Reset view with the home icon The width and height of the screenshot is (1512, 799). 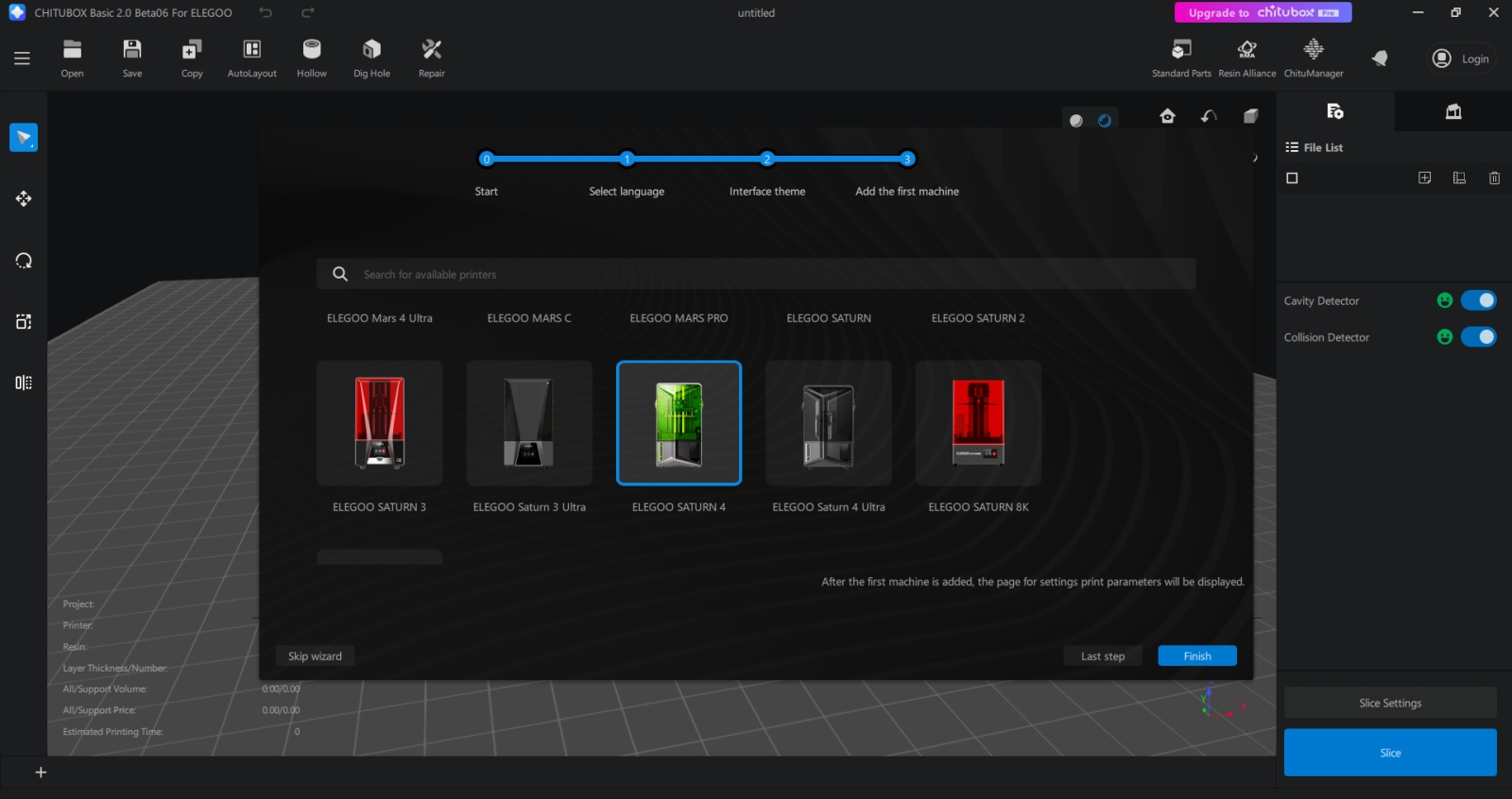coord(1168,116)
